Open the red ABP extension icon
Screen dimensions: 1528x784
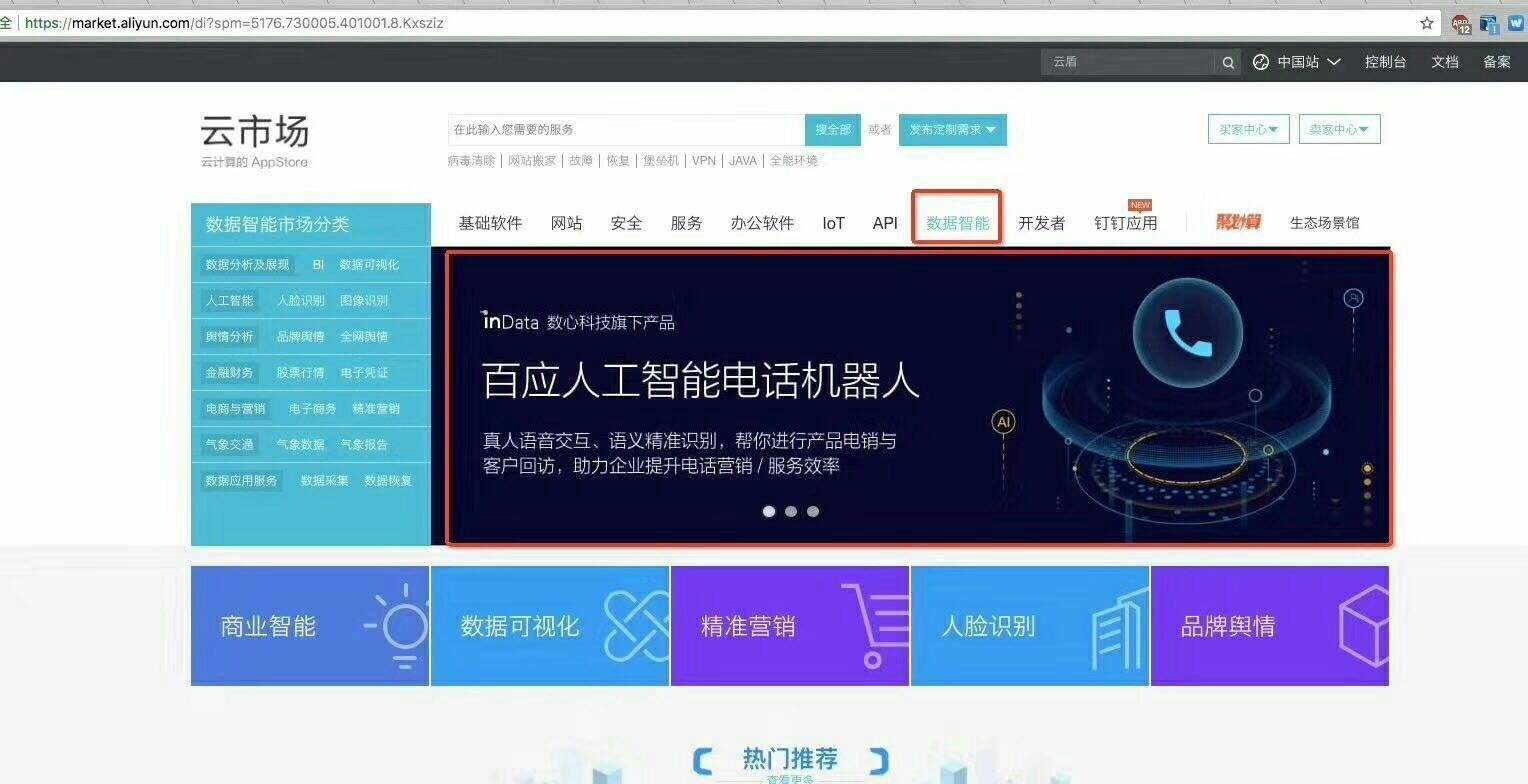coord(1462,24)
